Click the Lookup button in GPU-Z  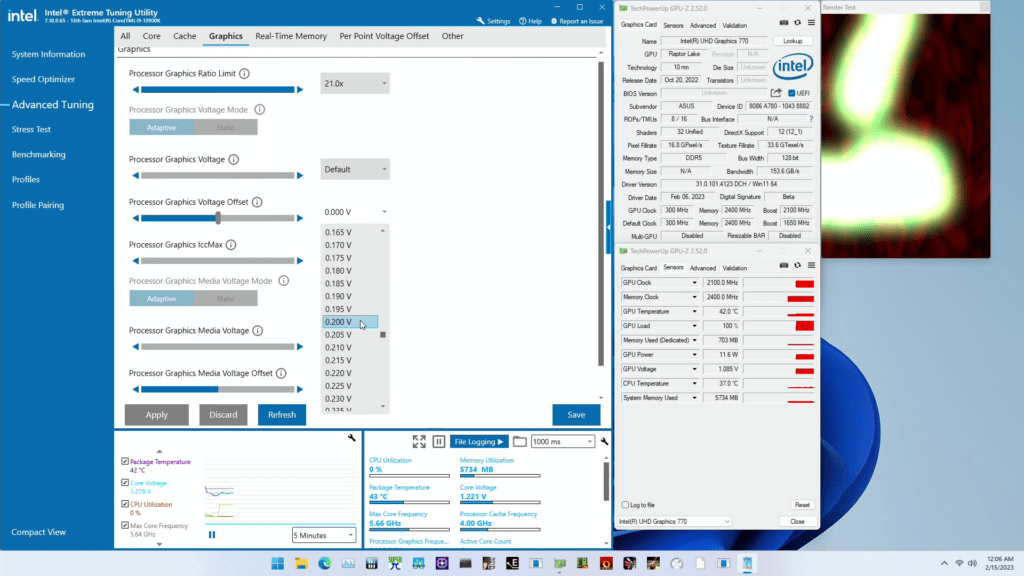(x=793, y=41)
